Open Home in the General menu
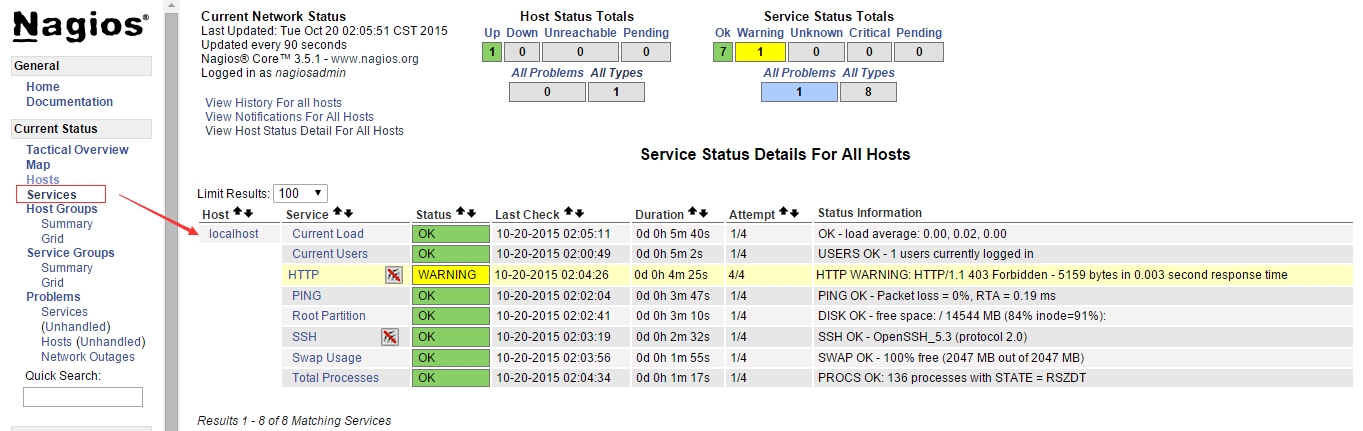 point(43,87)
